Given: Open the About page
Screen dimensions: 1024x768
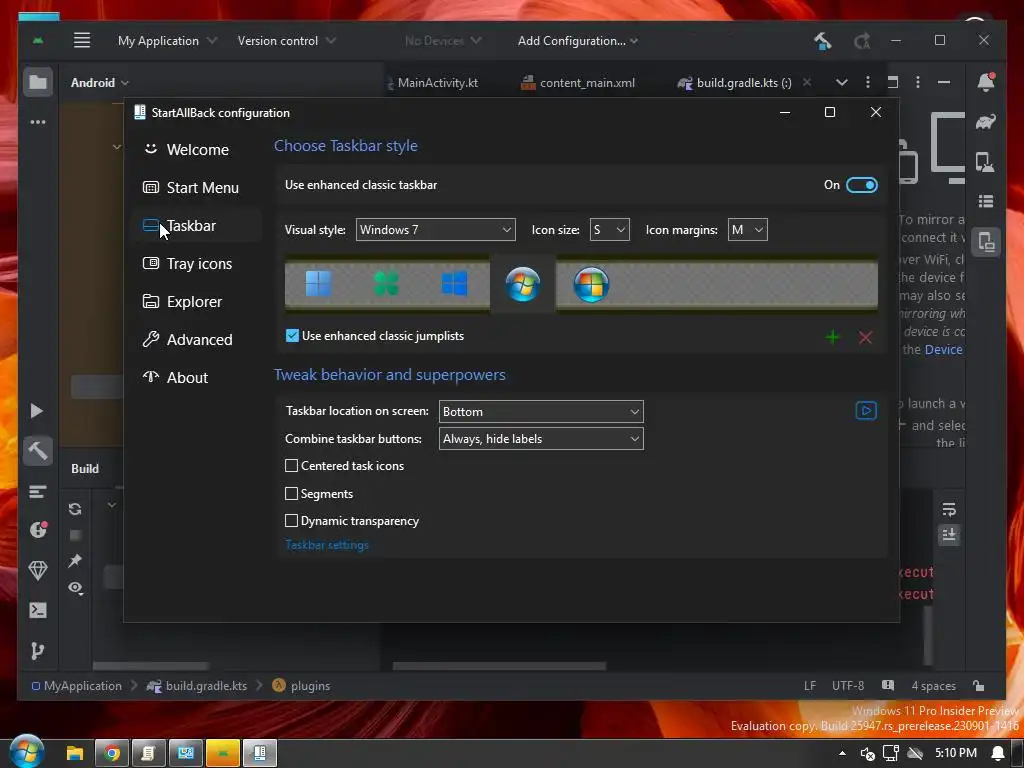Looking at the screenshot, I should tap(175, 377).
